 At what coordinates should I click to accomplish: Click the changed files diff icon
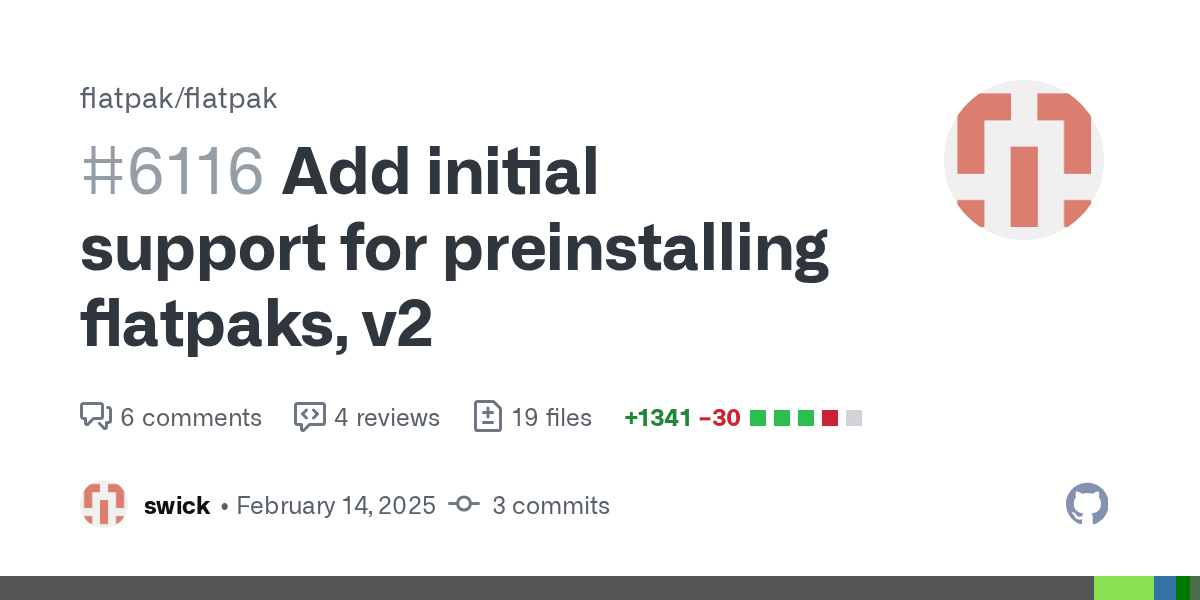coord(487,417)
